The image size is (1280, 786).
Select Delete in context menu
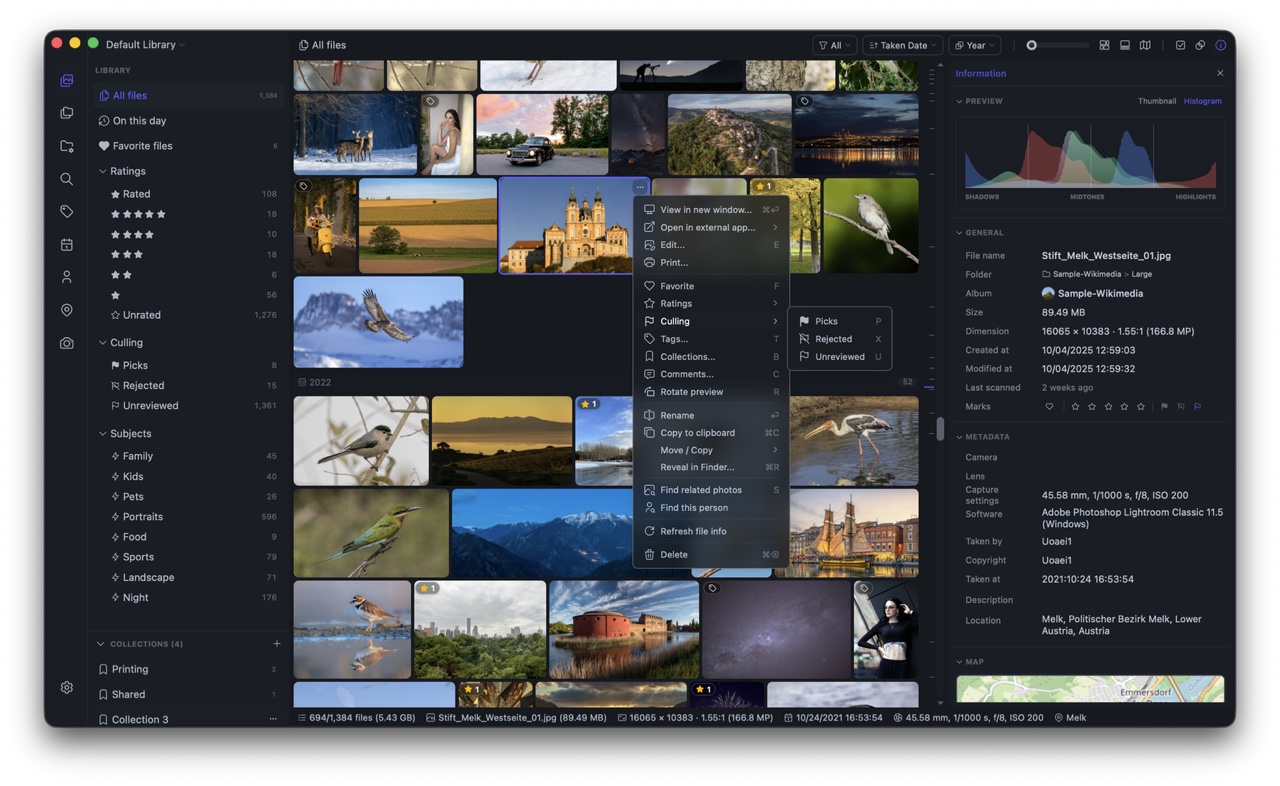click(711, 554)
